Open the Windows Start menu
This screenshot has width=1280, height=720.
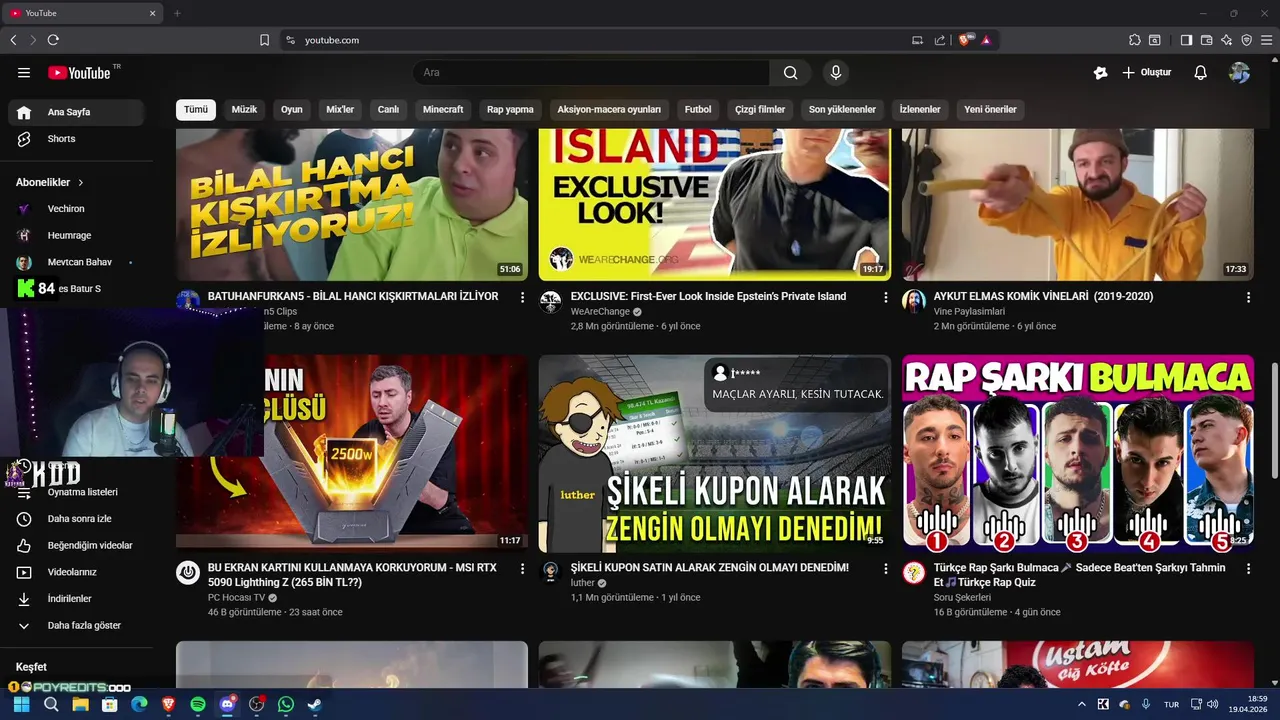(x=21, y=704)
